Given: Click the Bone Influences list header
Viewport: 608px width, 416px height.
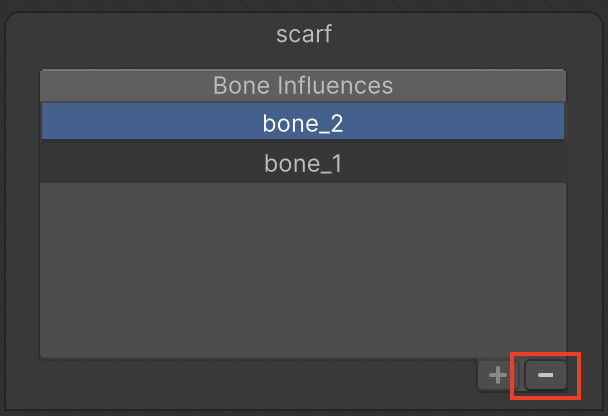Looking at the screenshot, I should [x=303, y=85].
